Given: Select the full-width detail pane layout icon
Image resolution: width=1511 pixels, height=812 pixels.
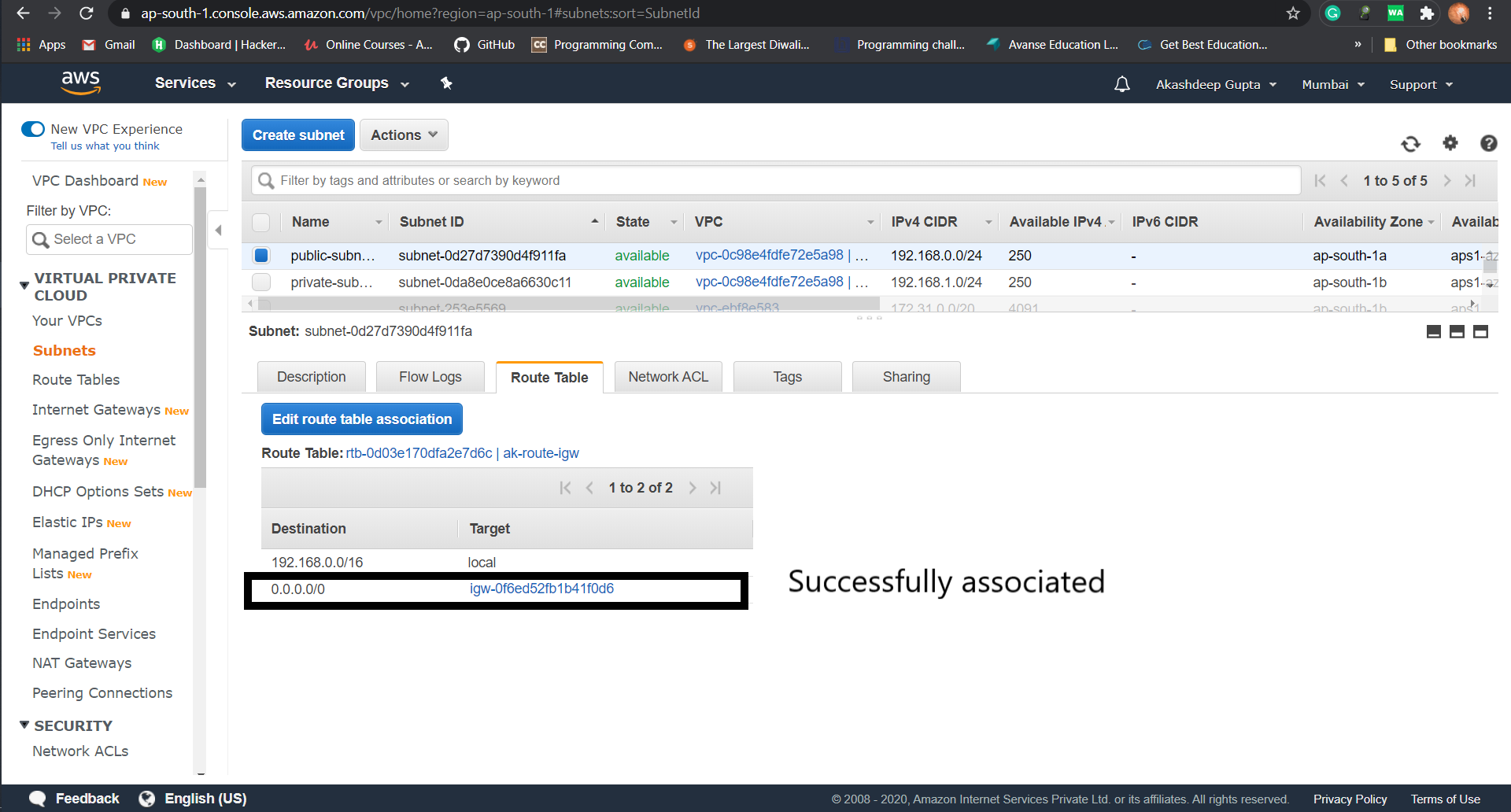Looking at the screenshot, I should tap(1482, 331).
